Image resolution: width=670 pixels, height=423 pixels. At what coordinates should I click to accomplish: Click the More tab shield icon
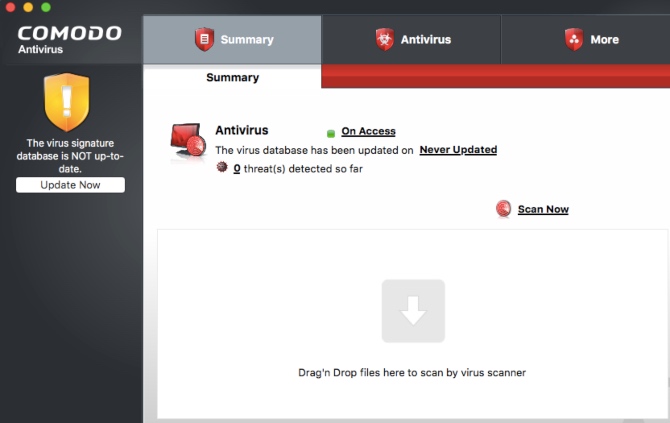point(574,39)
